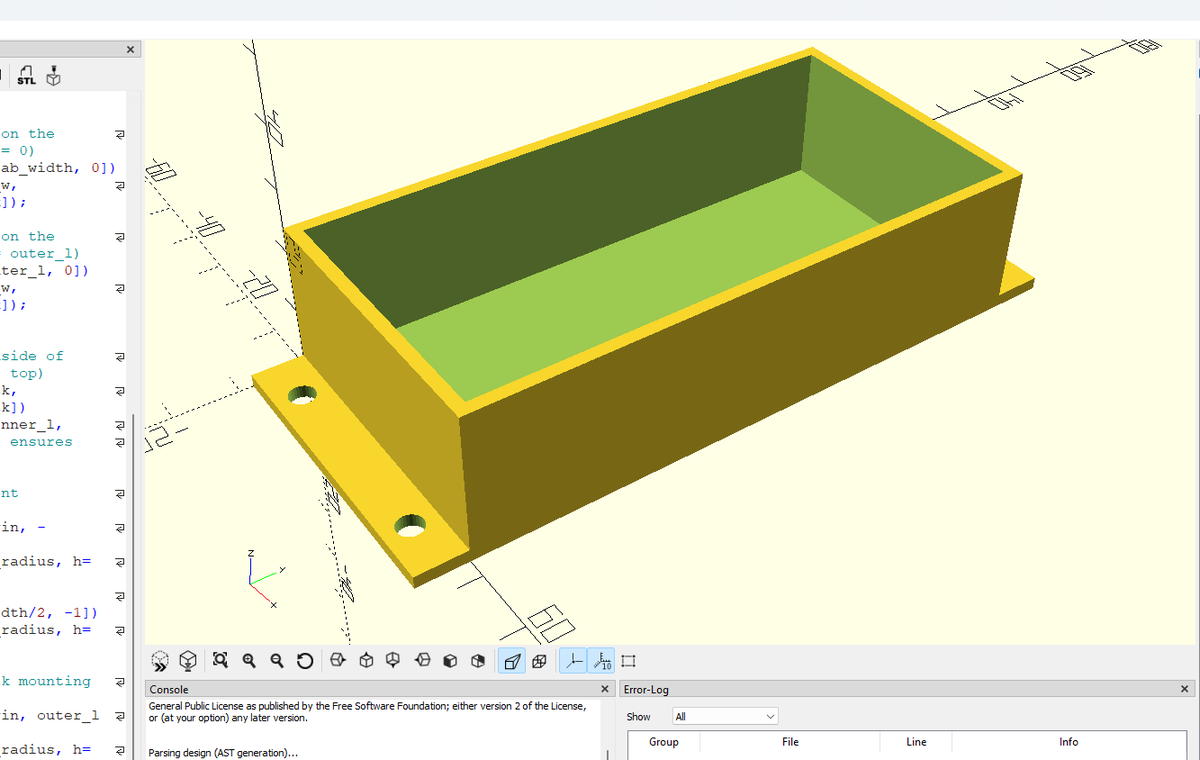Toggle Show Edges
This screenshot has width=1200, height=760.
point(628,661)
